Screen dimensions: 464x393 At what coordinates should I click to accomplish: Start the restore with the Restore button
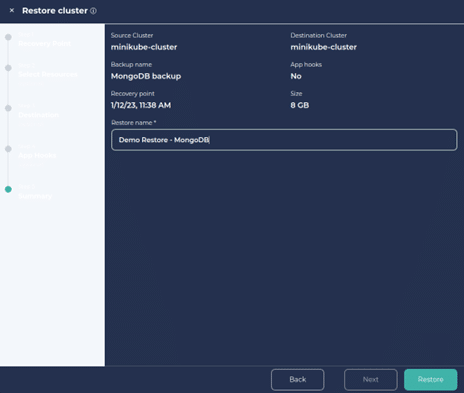430,379
